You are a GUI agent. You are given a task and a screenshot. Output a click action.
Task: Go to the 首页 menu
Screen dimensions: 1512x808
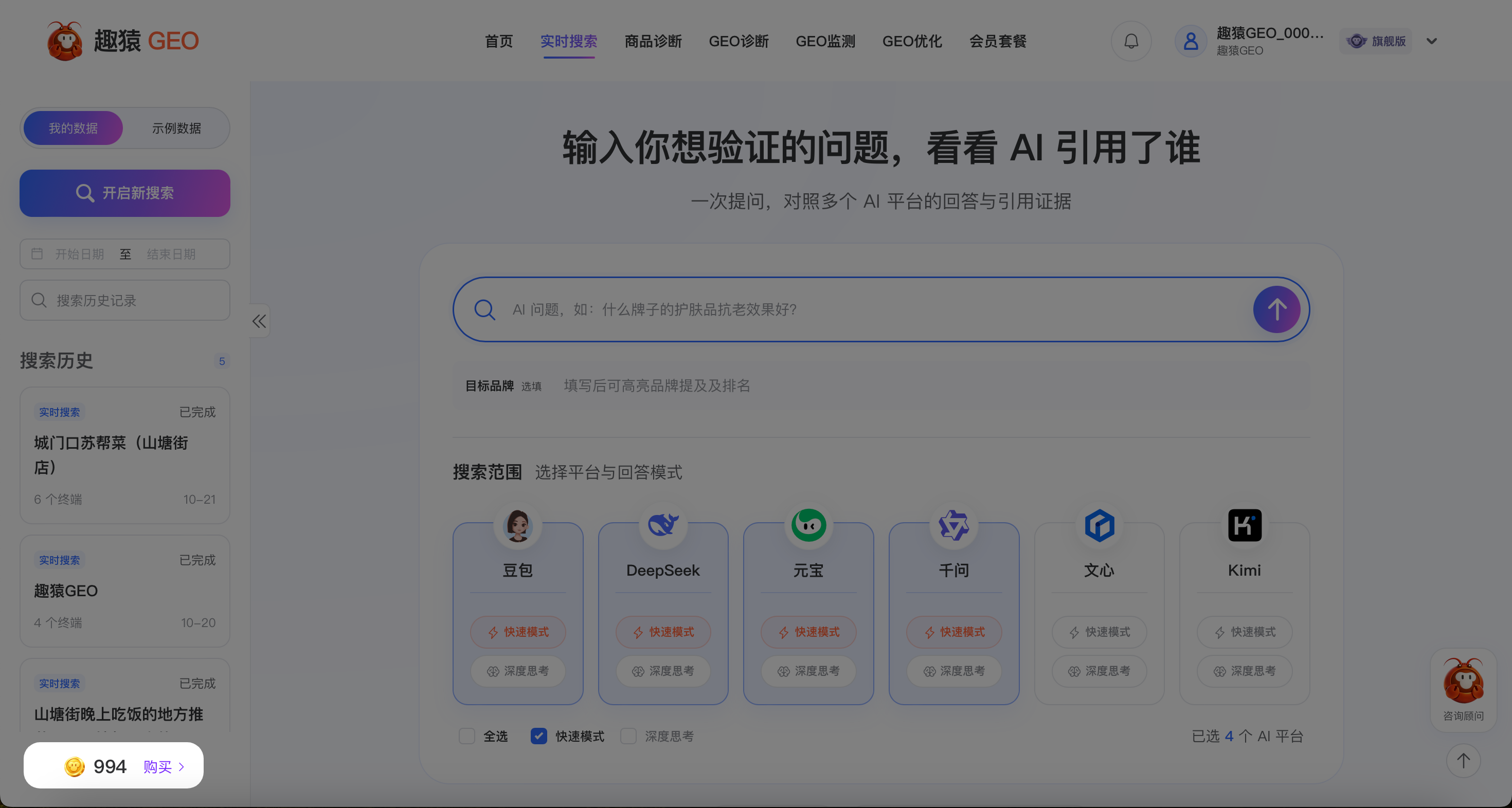tap(498, 41)
